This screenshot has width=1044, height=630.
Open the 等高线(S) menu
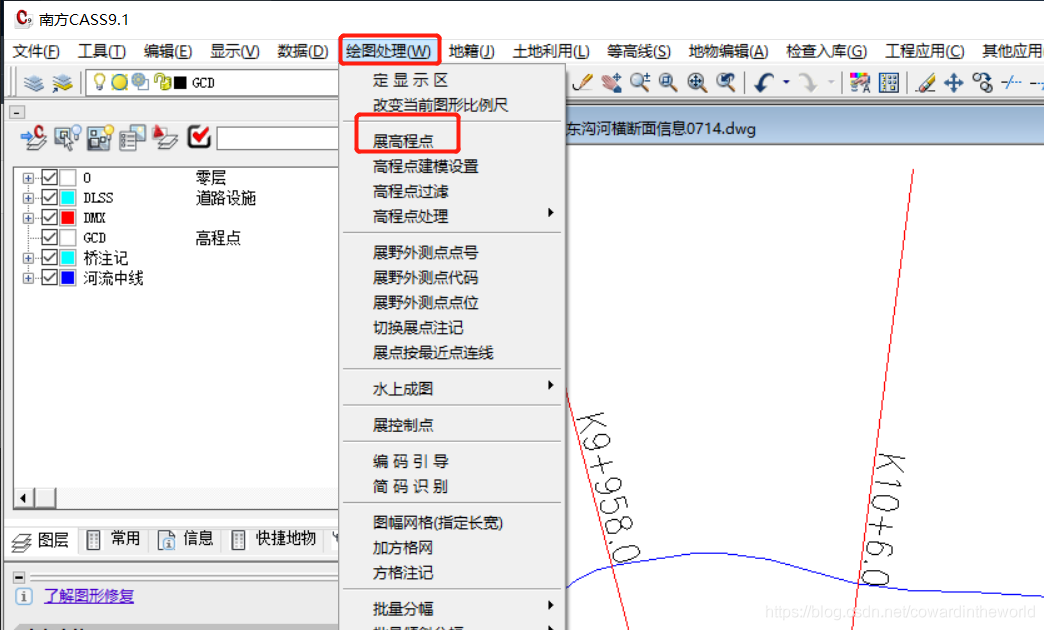(x=639, y=51)
